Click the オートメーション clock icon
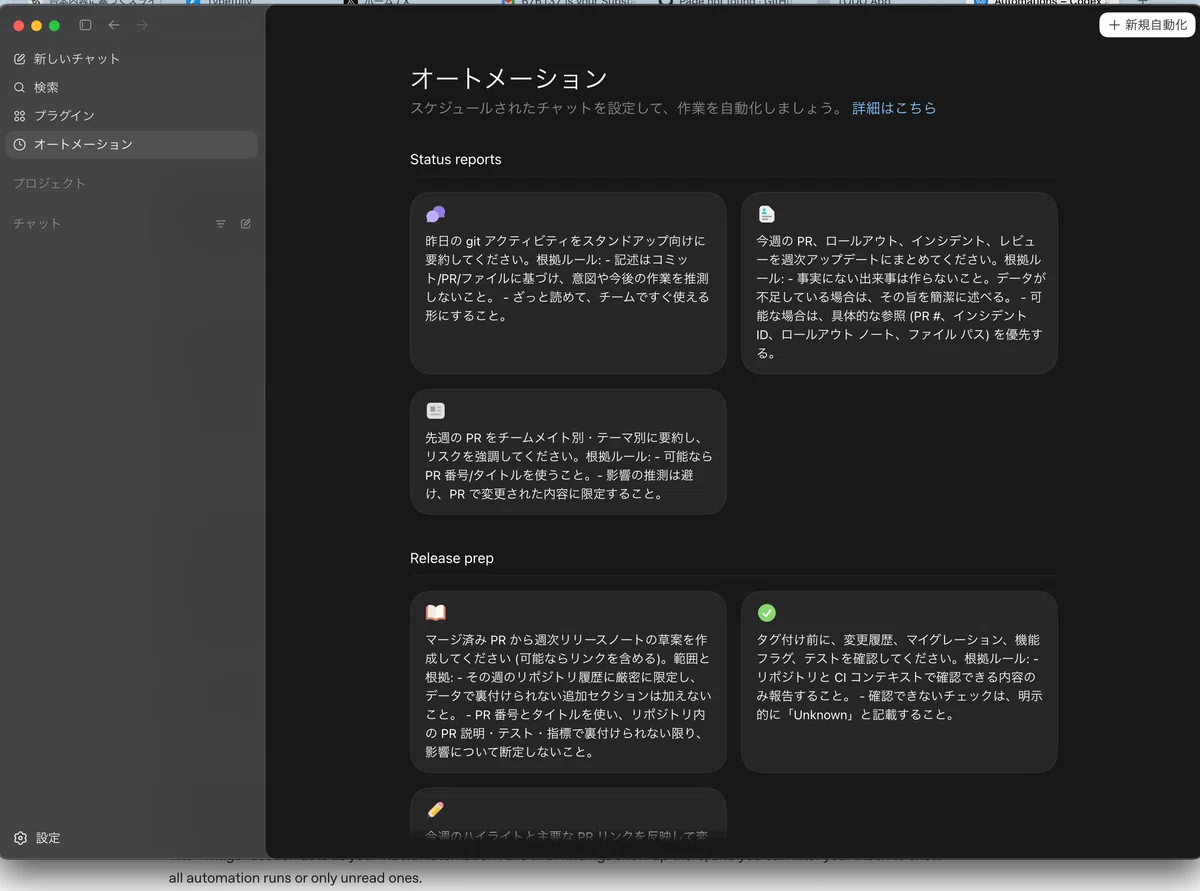 pyautogui.click(x=20, y=144)
